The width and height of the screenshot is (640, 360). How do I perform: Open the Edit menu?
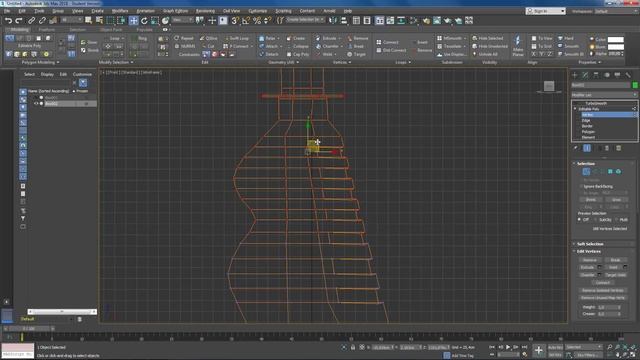pos(22,11)
